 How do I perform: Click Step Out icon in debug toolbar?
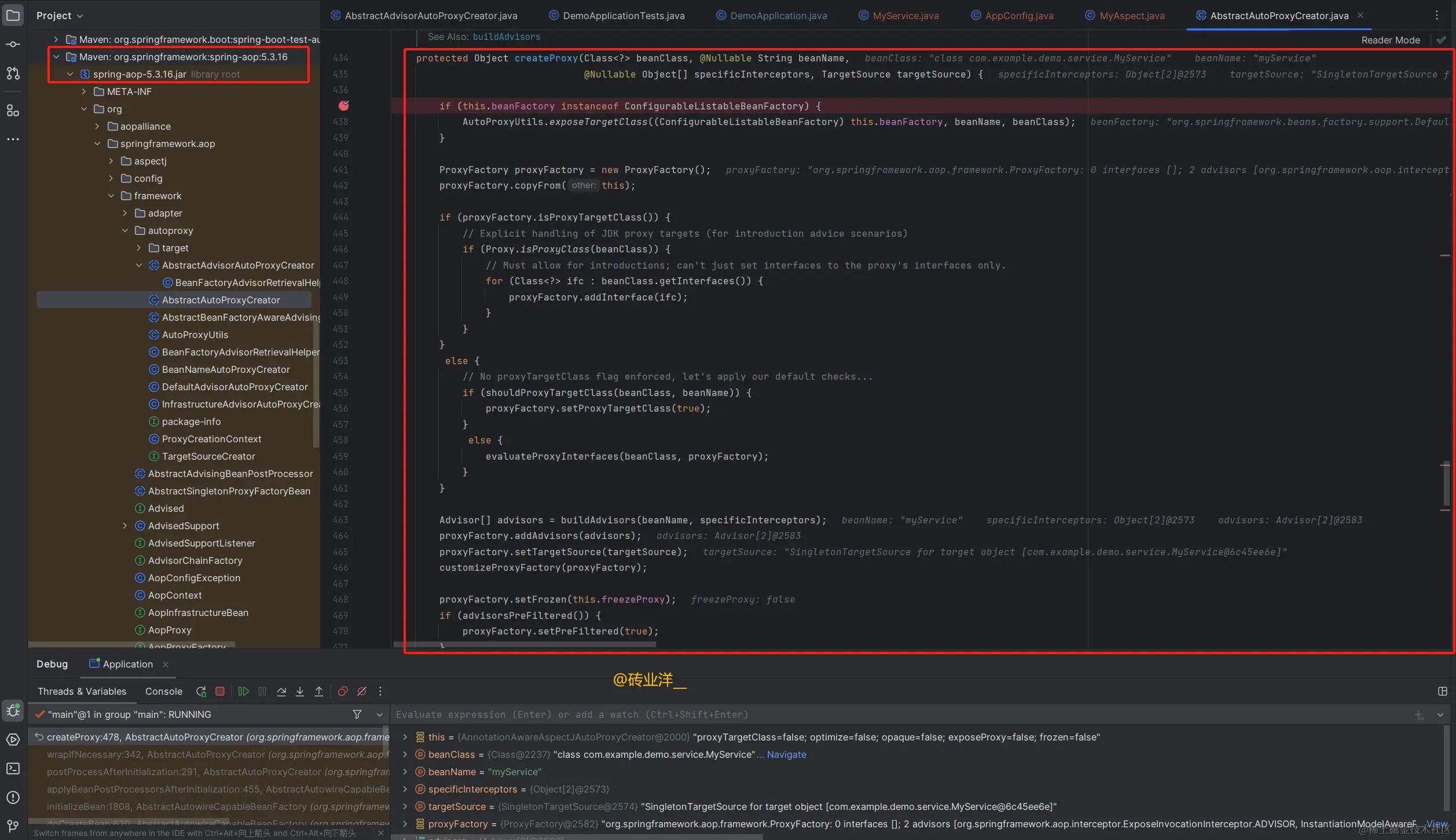pos(319,691)
